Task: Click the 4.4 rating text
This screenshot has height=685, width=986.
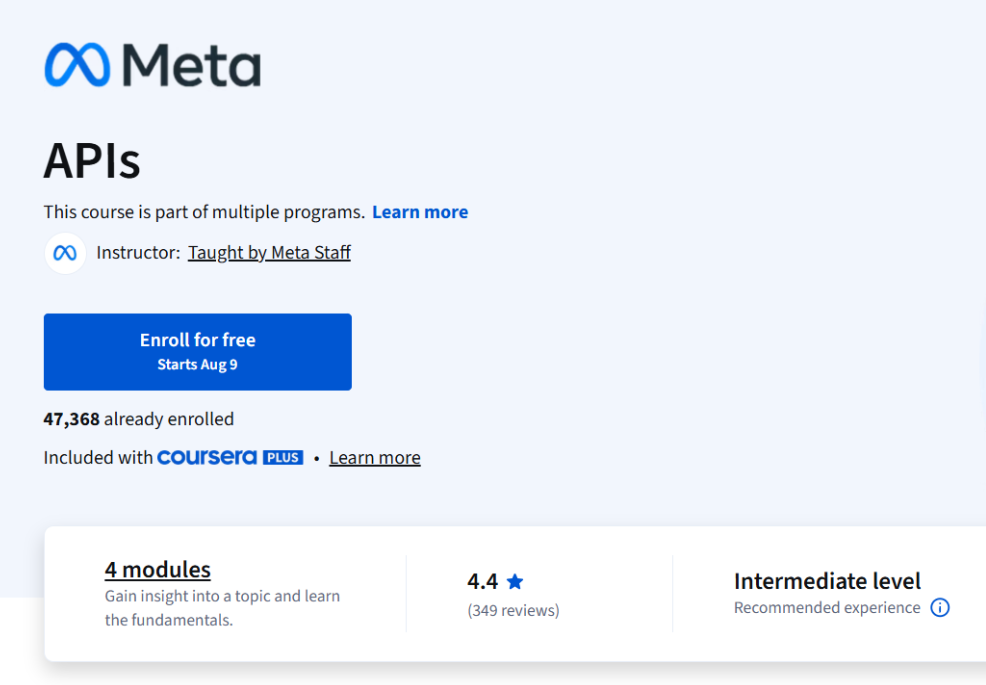Action: click(482, 581)
